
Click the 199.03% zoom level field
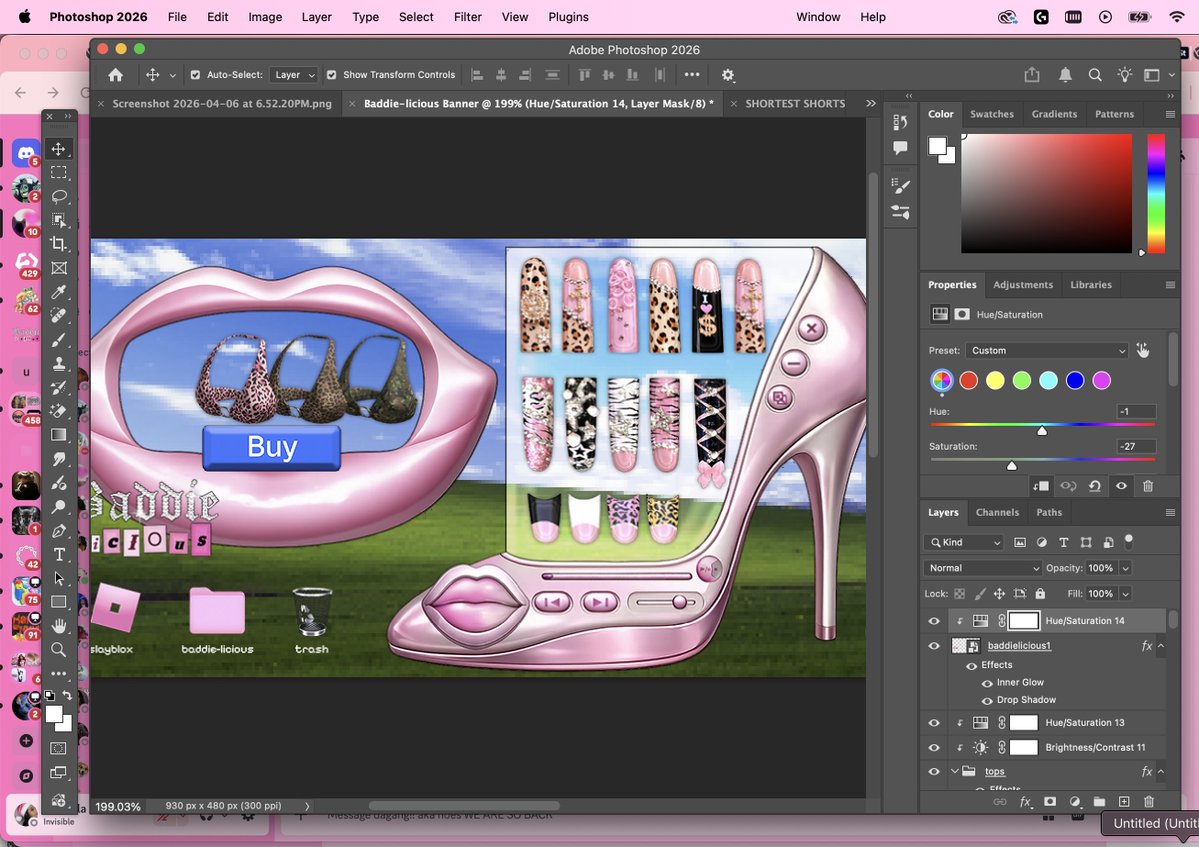(x=118, y=806)
